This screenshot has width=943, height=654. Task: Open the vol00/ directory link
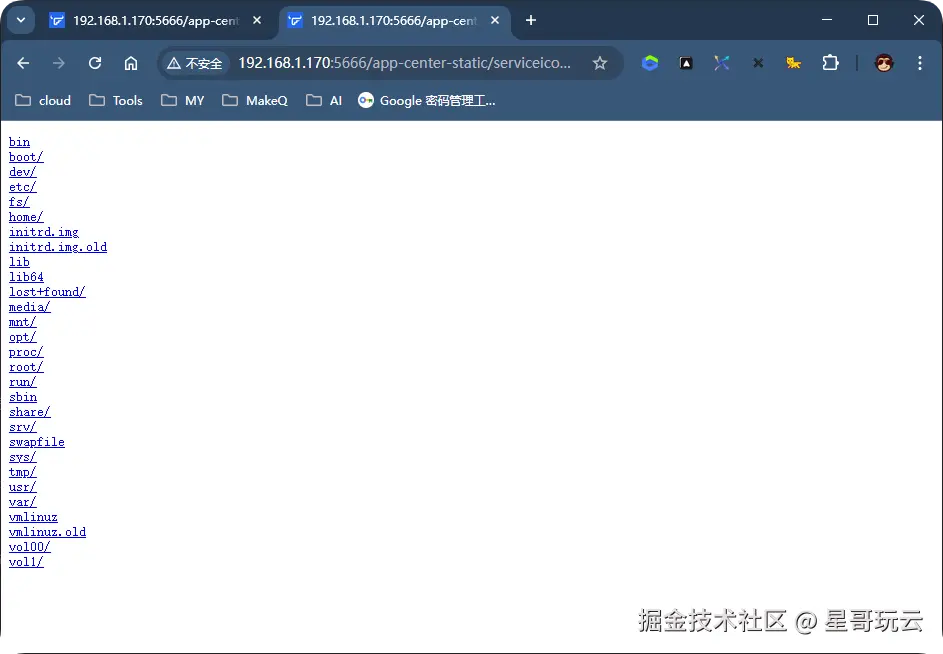[x=29, y=548]
